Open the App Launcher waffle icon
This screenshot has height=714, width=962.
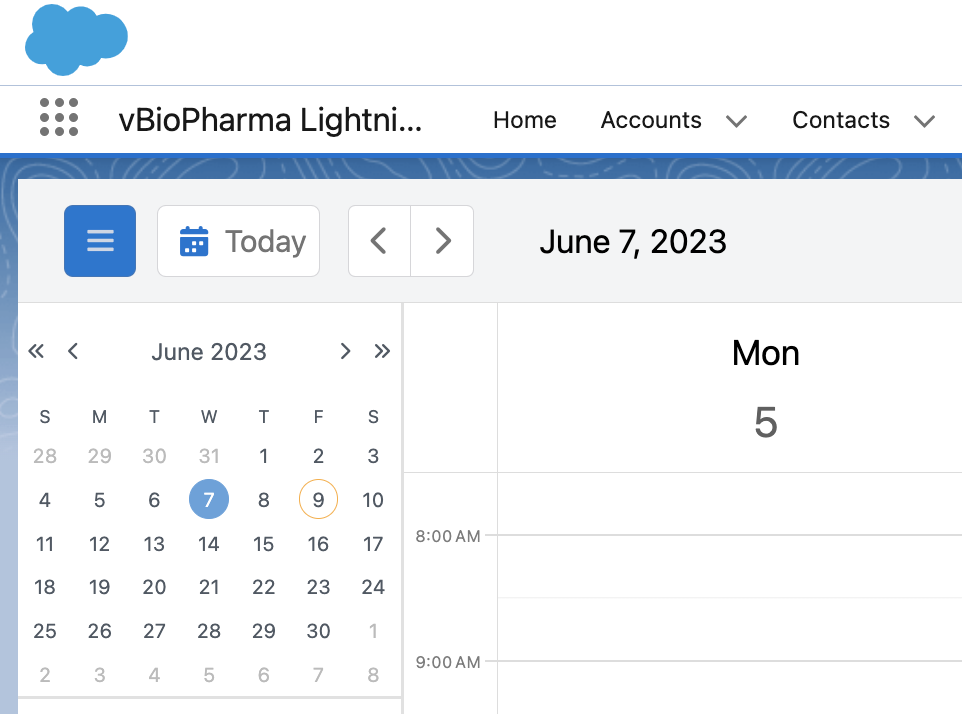tap(60, 118)
